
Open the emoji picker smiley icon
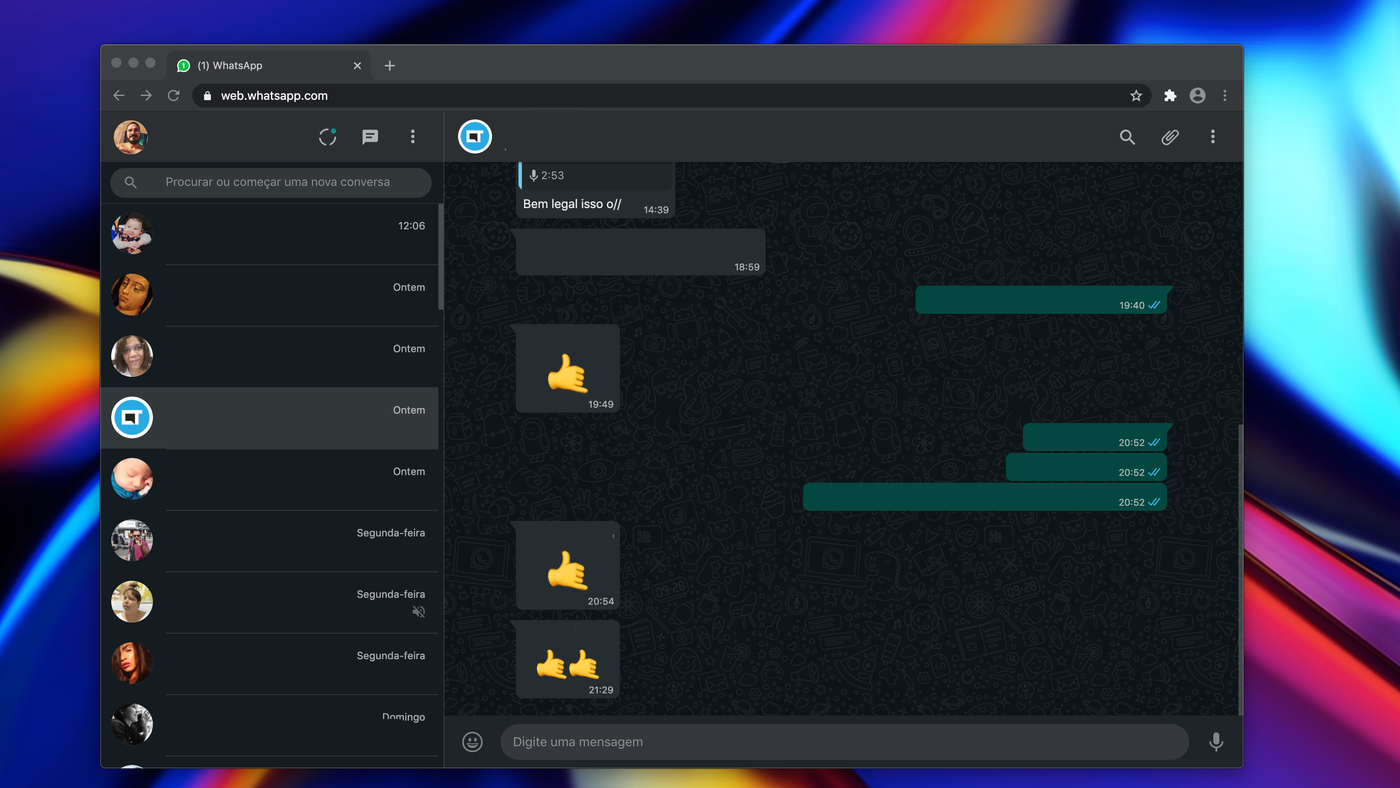point(473,742)
